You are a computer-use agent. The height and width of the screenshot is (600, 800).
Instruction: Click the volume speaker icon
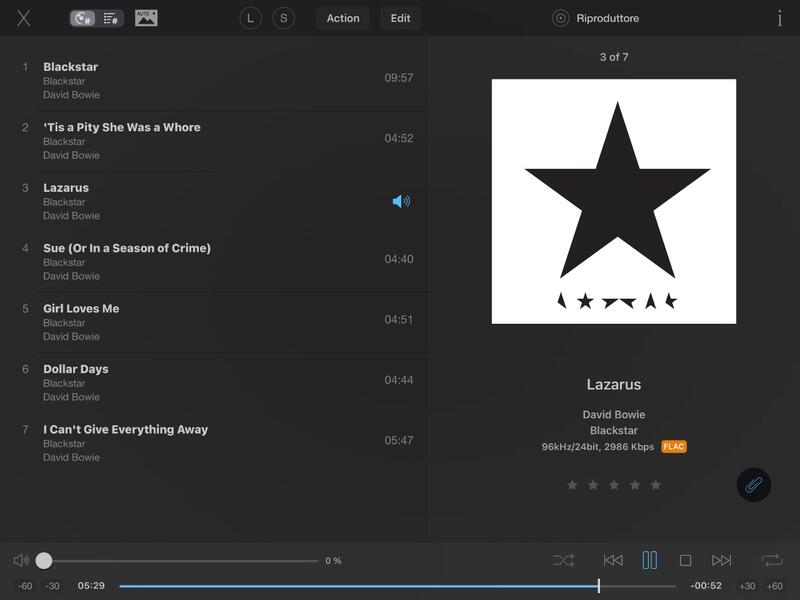[x=21, y=561]
